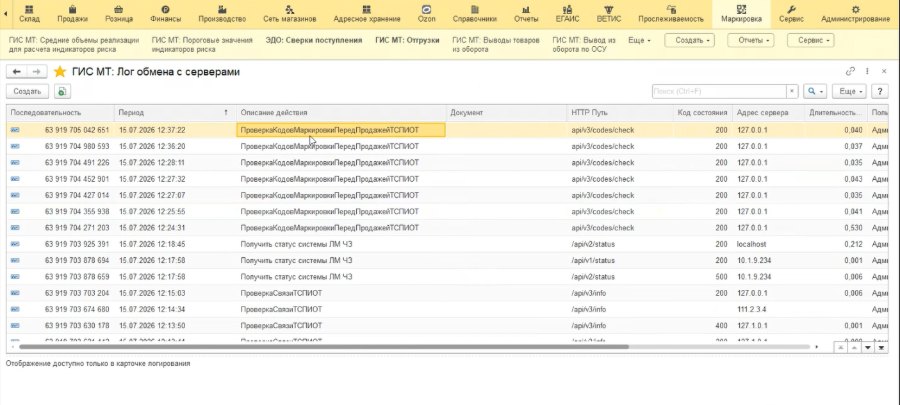900x405 pixels.
Task: Click the Создать button above the list
Action: [x=27, y=91]
